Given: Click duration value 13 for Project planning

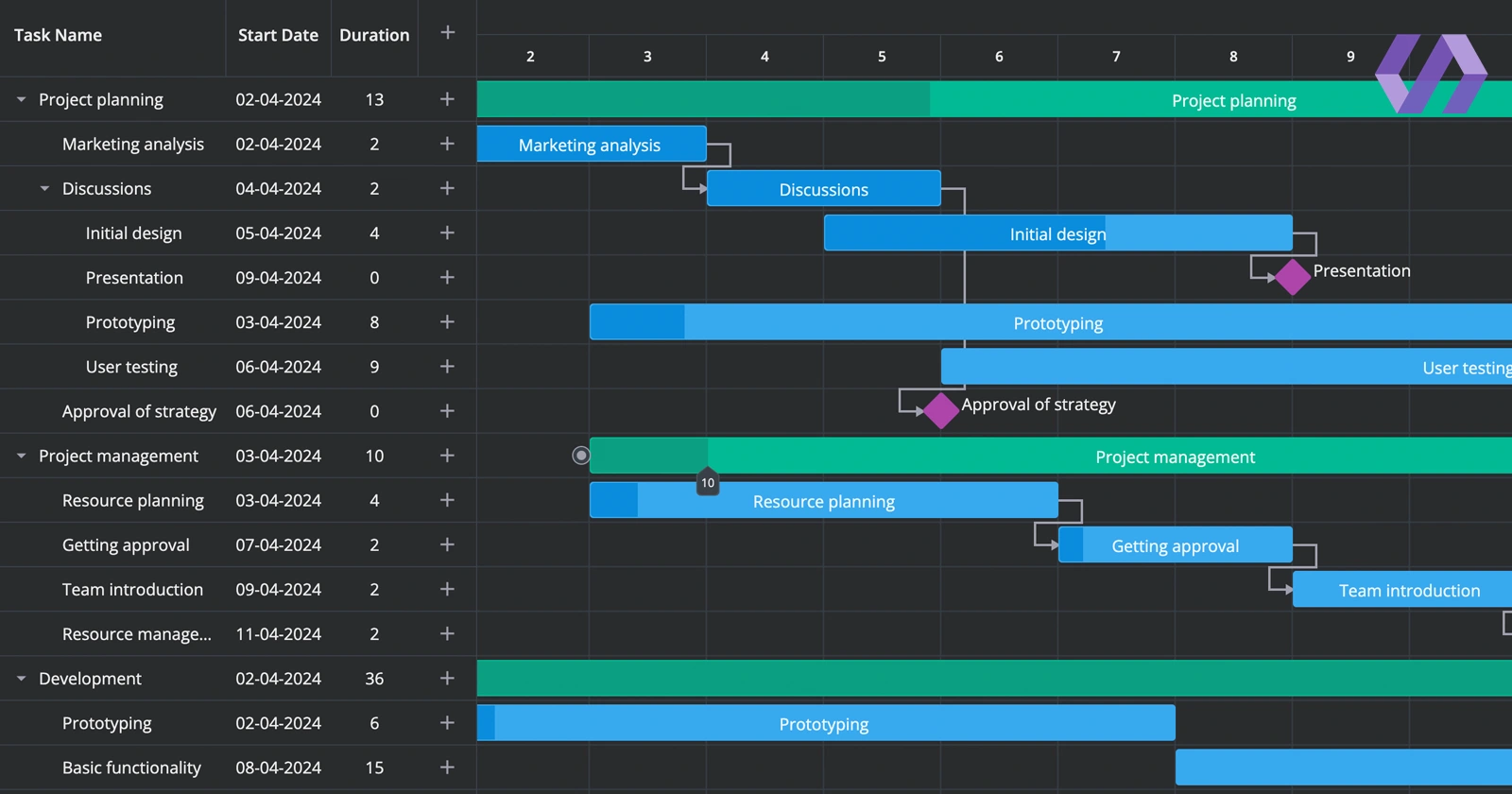Looking at the screenshot, I should click(x=374, y=99).
